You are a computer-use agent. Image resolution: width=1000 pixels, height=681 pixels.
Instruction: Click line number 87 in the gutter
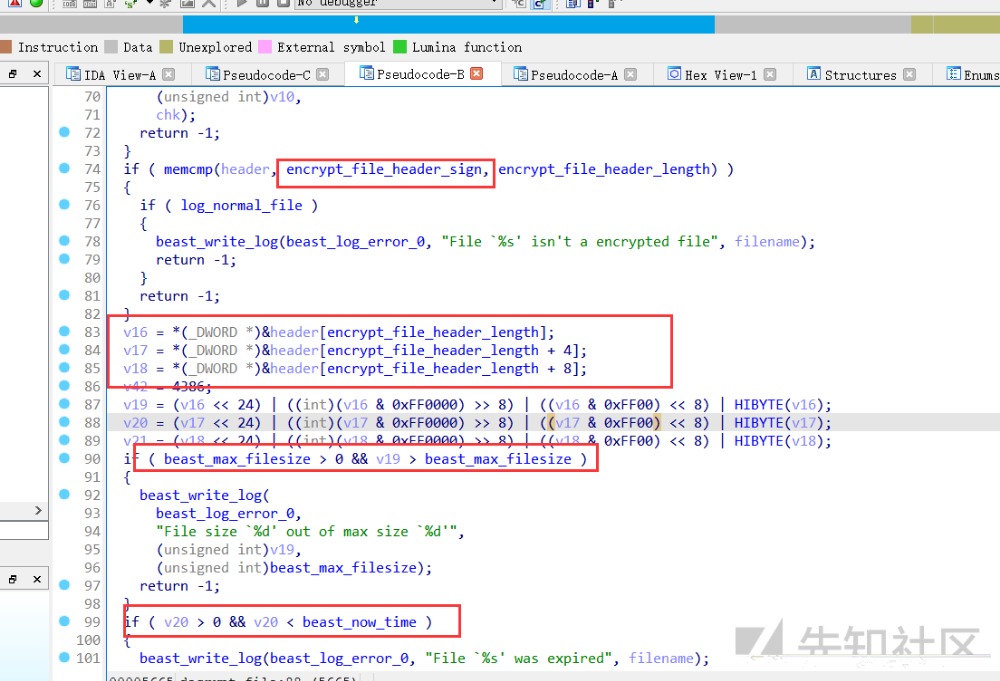92,405
